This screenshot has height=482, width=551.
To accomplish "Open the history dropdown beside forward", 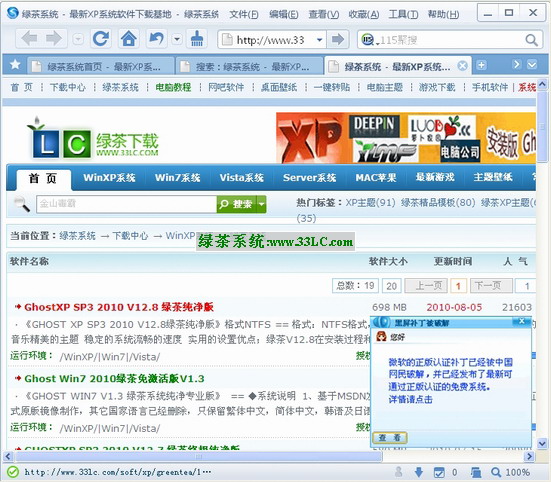I will click(x=78, y=39).
